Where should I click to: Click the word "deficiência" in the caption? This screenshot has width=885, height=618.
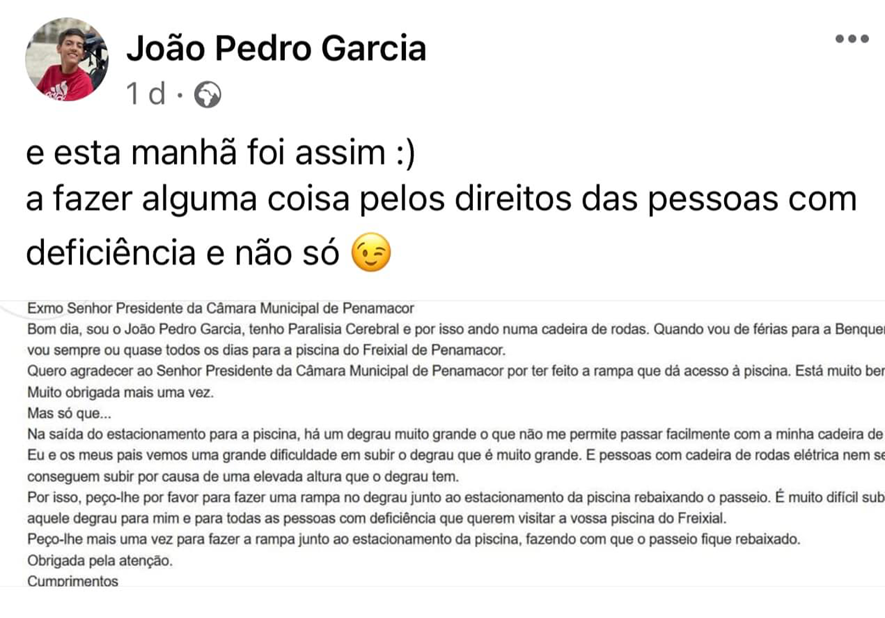[112, 254]
